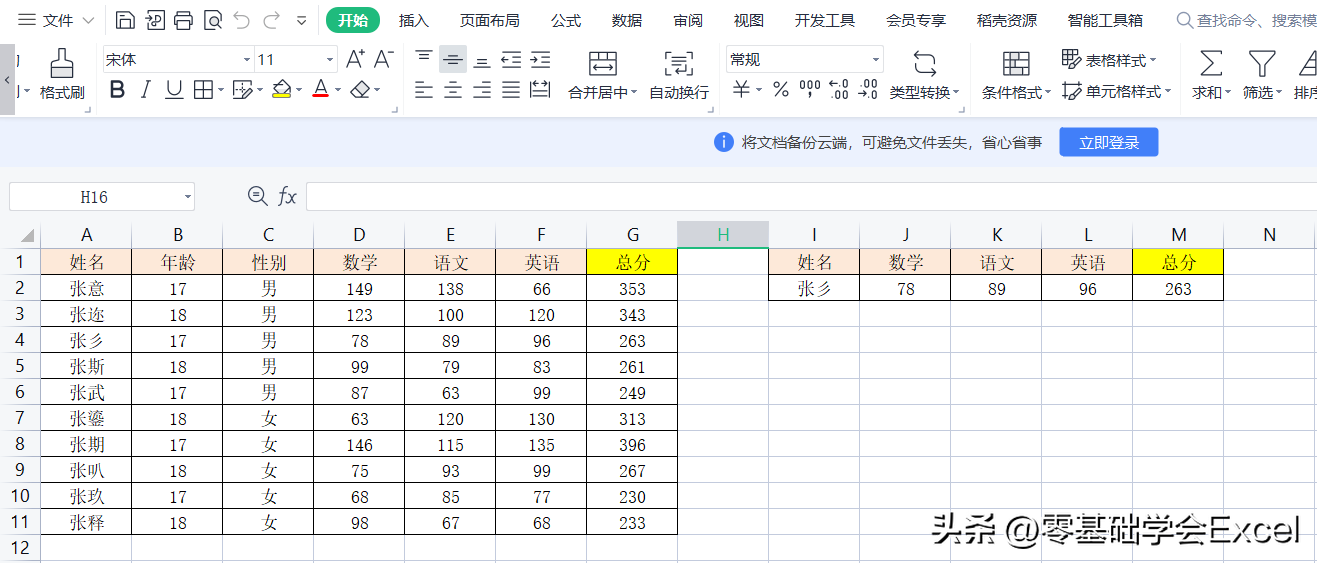Click the Decrease Indent icon

click(511, 59)
